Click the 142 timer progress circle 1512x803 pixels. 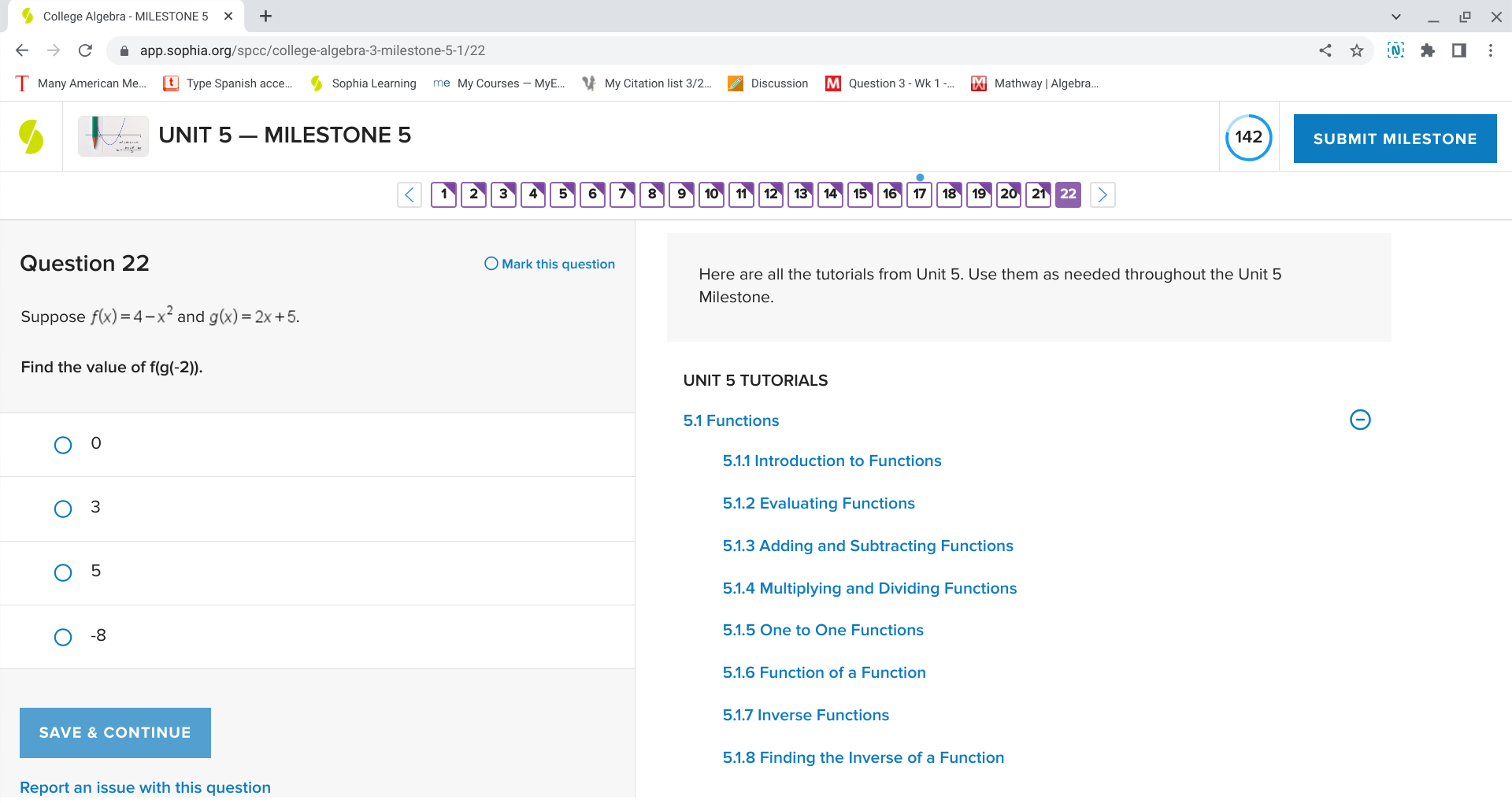(x=1248, y=137)
